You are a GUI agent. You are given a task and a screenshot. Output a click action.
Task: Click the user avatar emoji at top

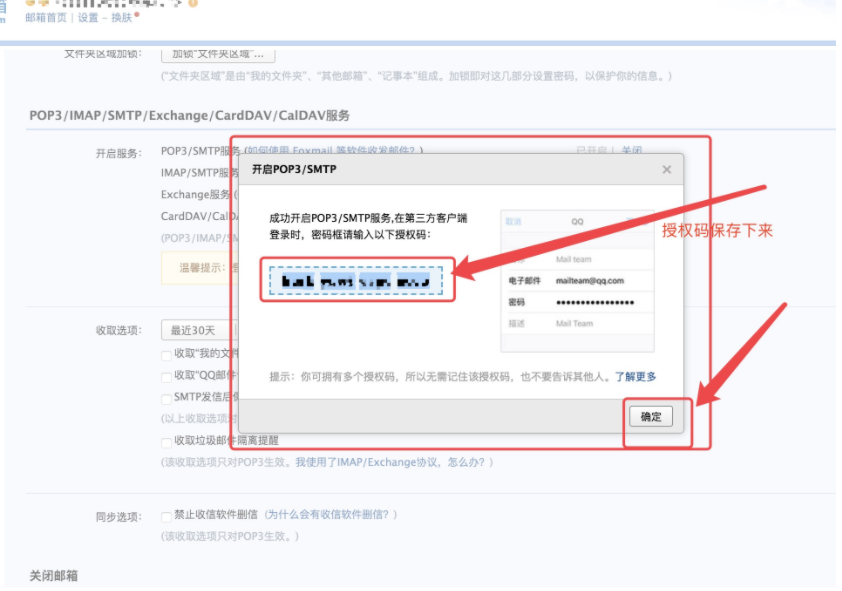click(x=30, y=3)
